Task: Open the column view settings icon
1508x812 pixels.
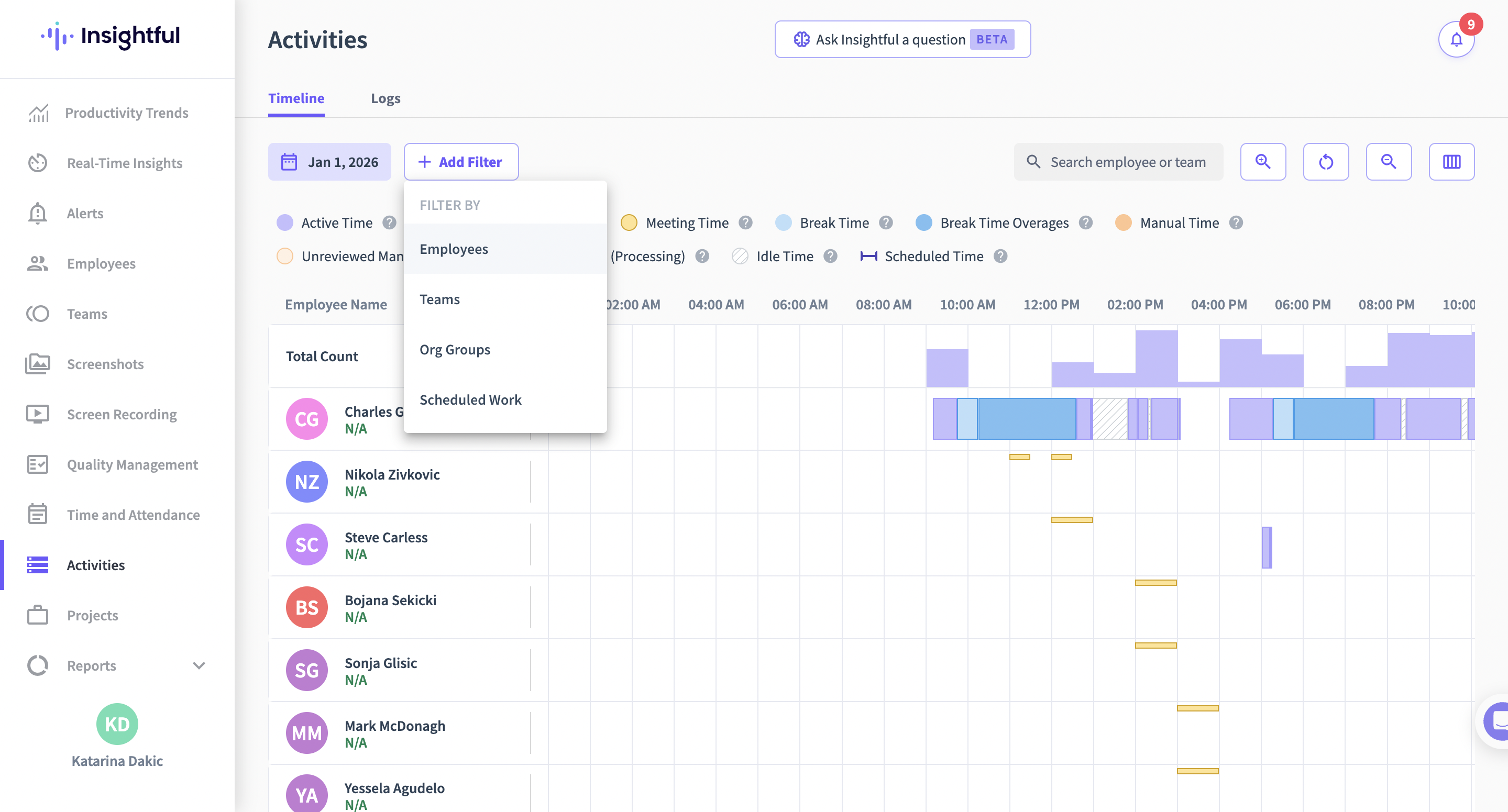Action: point(1451,161)
